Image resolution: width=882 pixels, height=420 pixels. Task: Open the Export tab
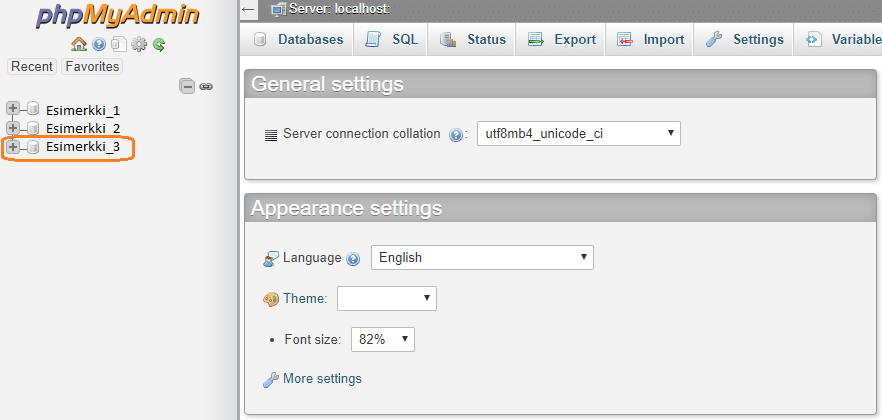(561, 40)
